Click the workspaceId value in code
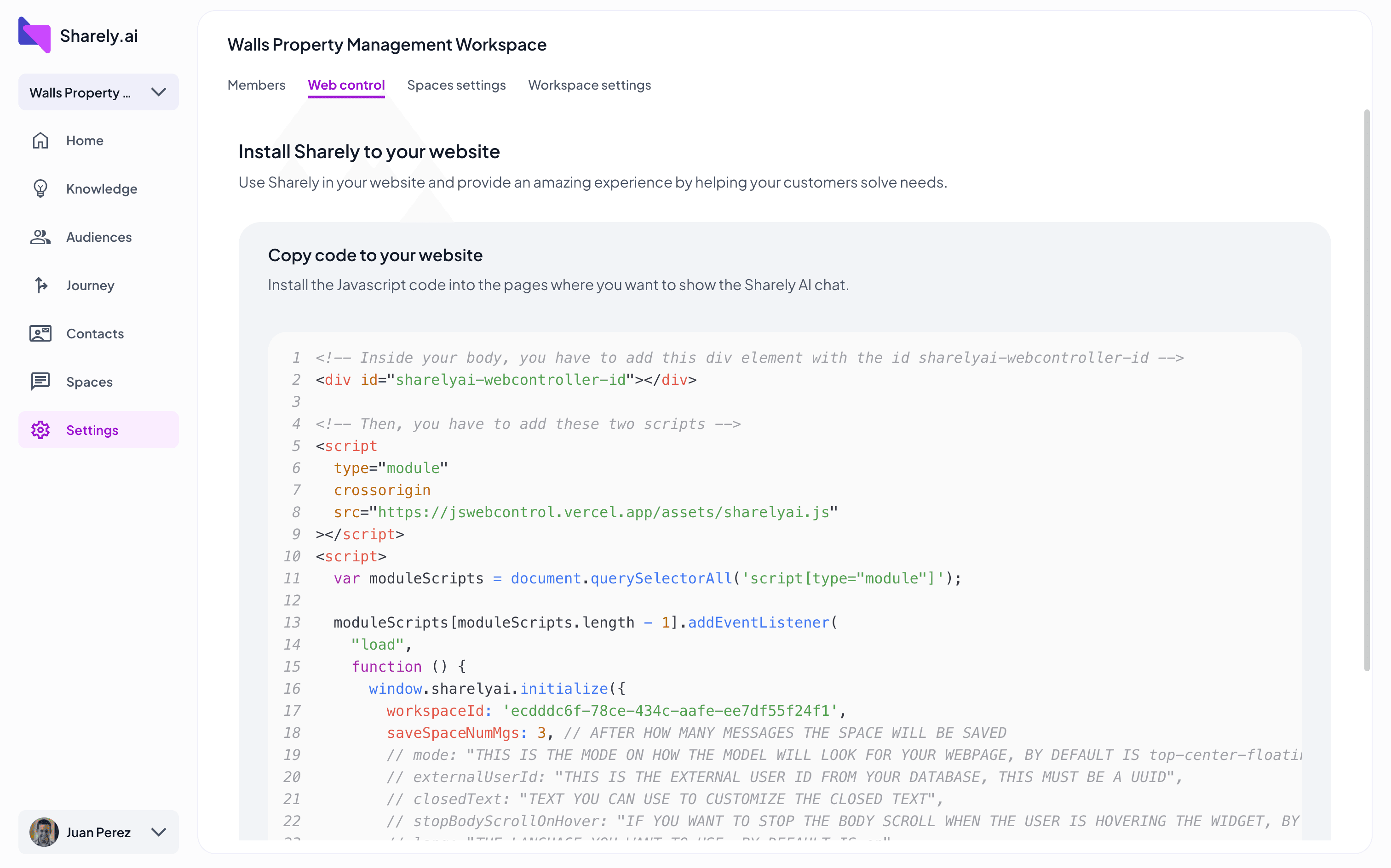The image size is (1391, 868). 670,711
